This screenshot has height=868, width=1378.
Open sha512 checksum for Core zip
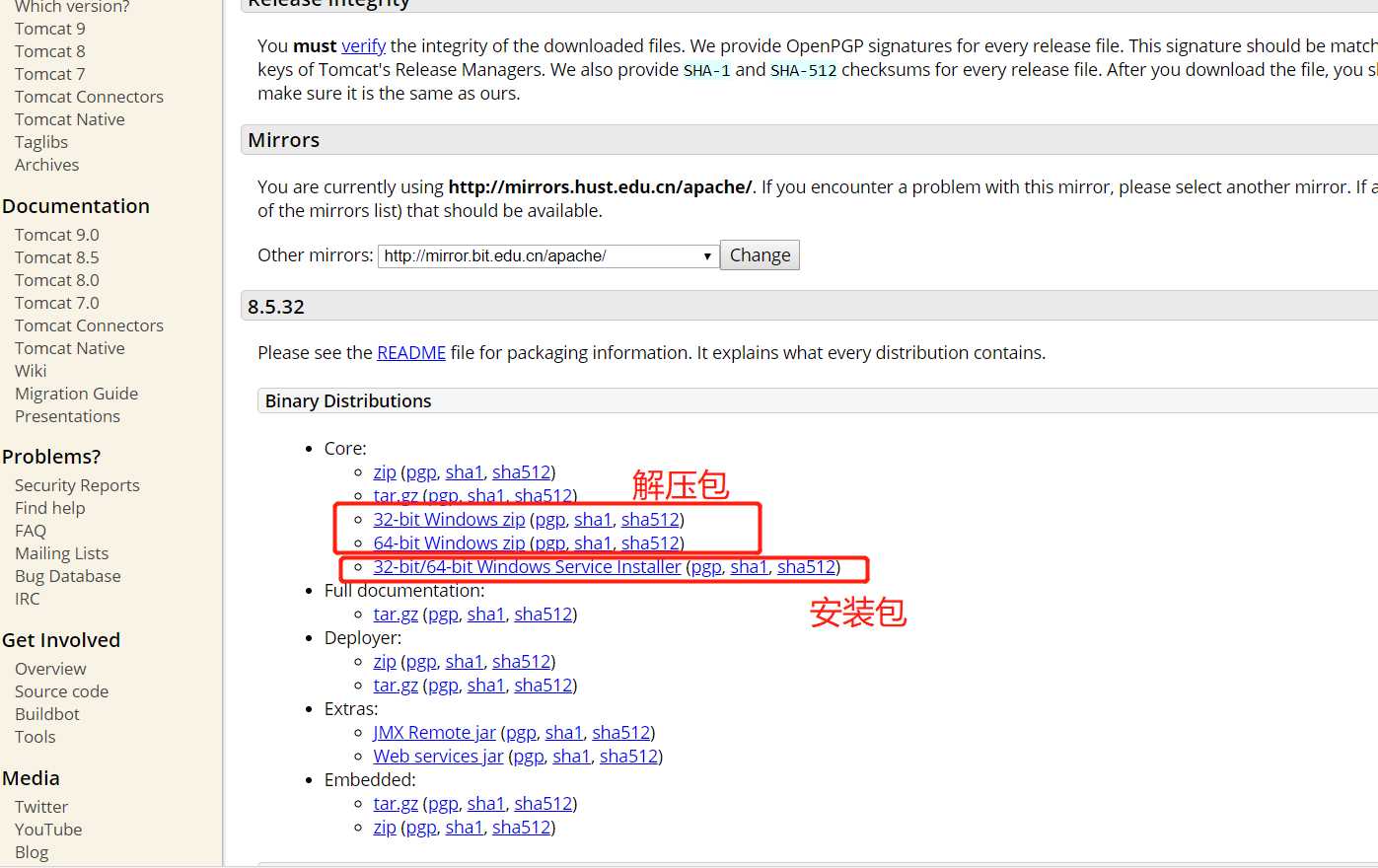[521, 471]
